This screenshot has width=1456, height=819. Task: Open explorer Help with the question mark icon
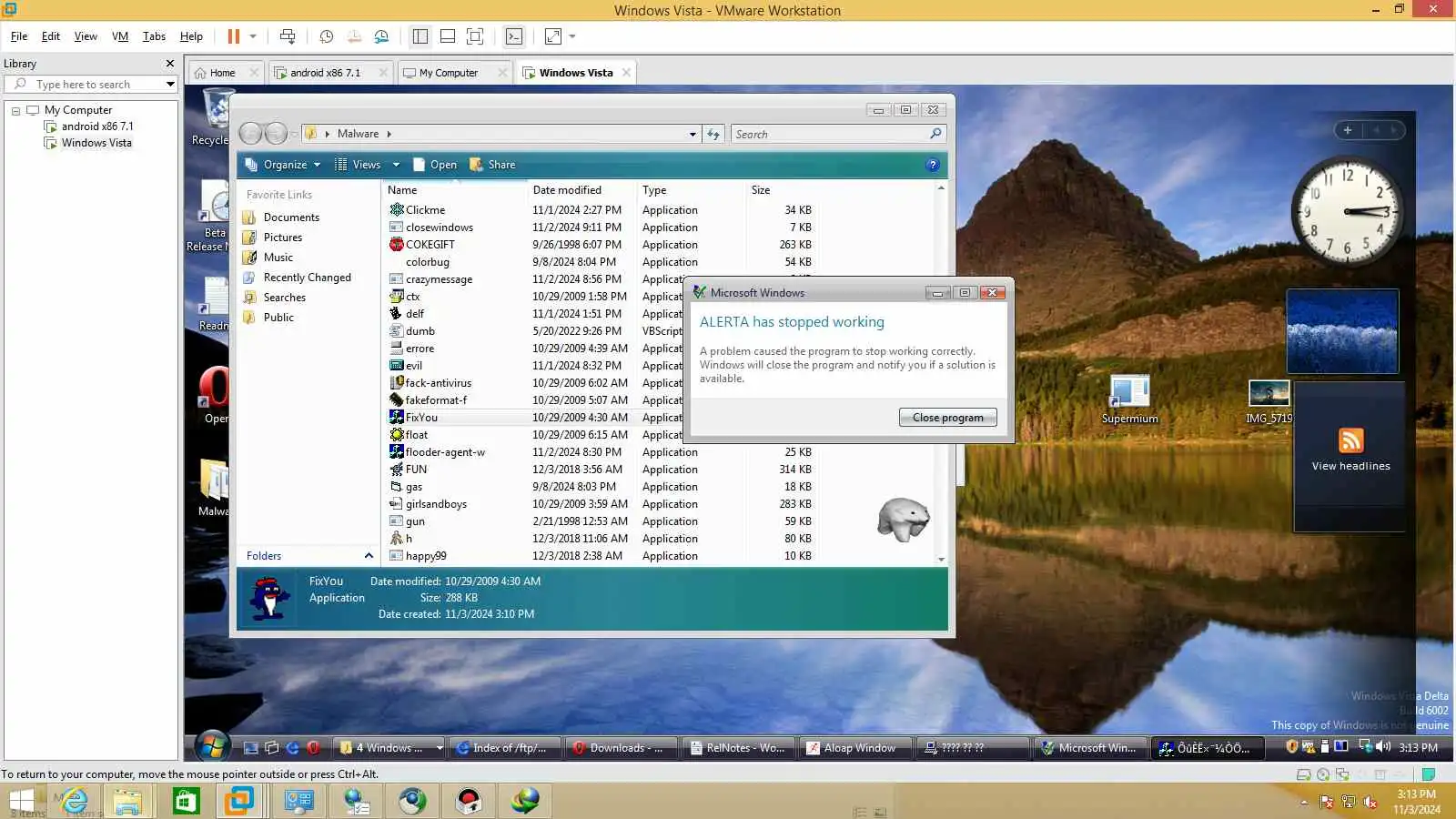932,165
